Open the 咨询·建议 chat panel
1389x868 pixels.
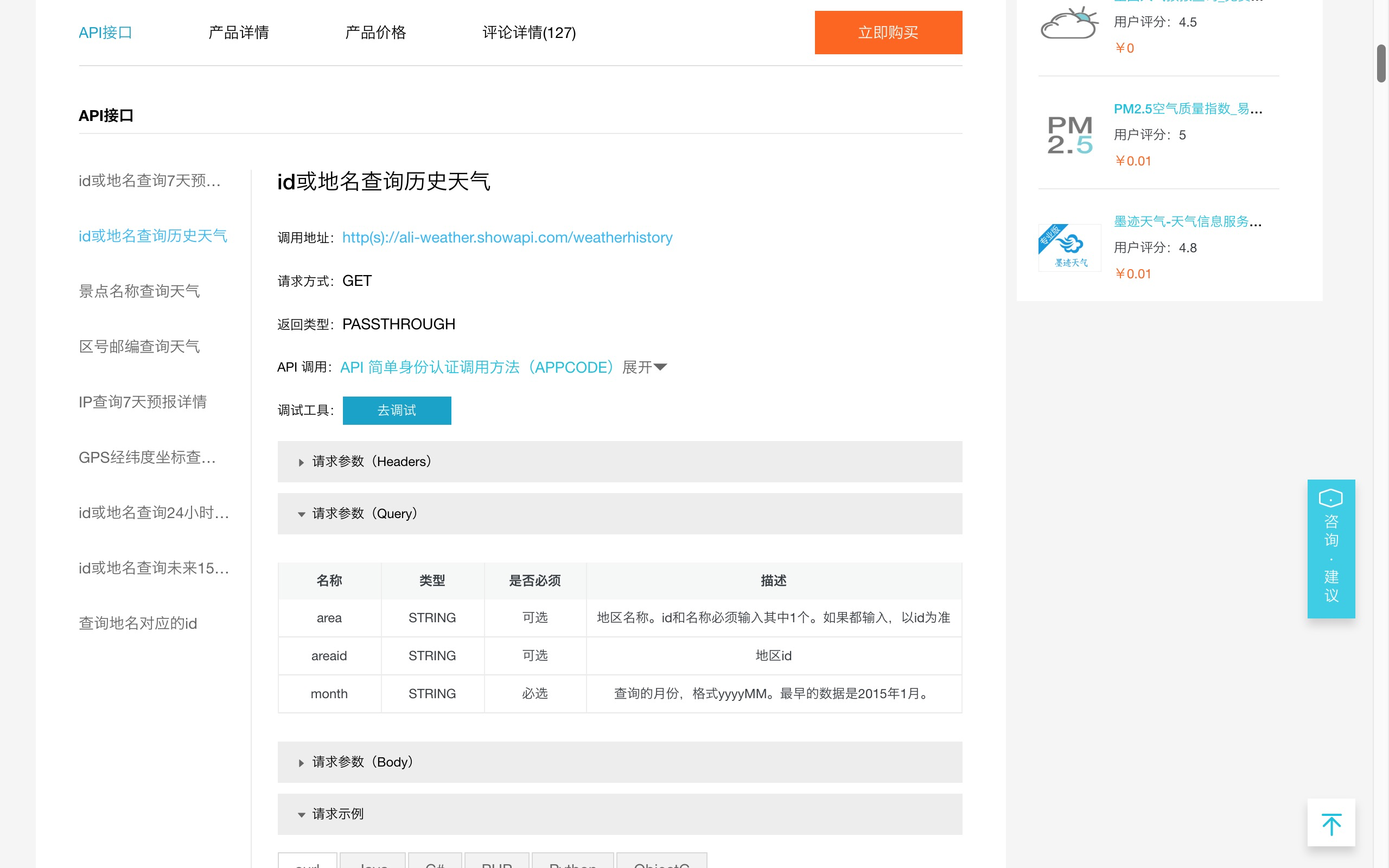pos(1330,548)
